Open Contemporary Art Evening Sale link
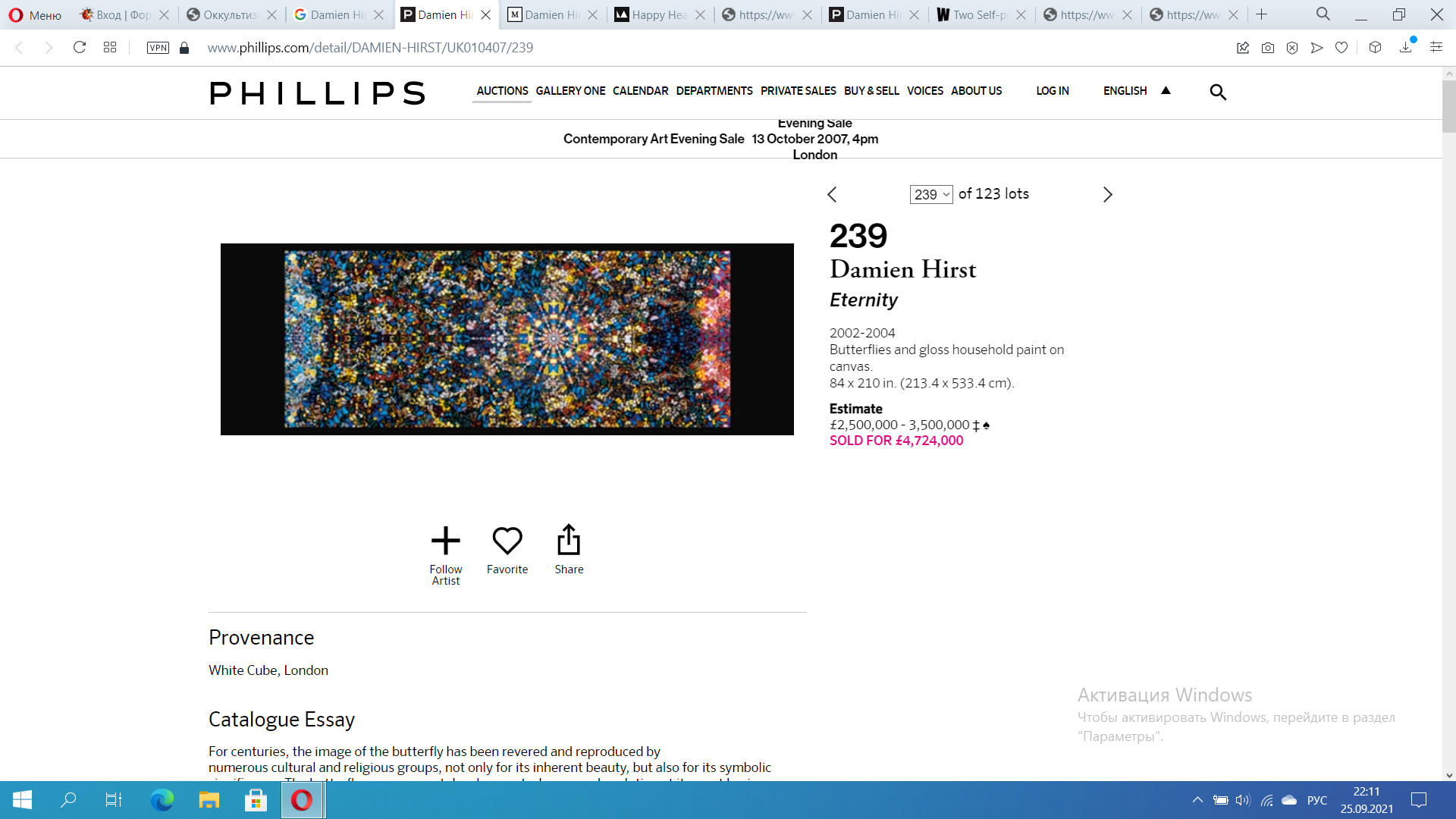This screenshot has height=819, width=1456. tap(654, 139)
